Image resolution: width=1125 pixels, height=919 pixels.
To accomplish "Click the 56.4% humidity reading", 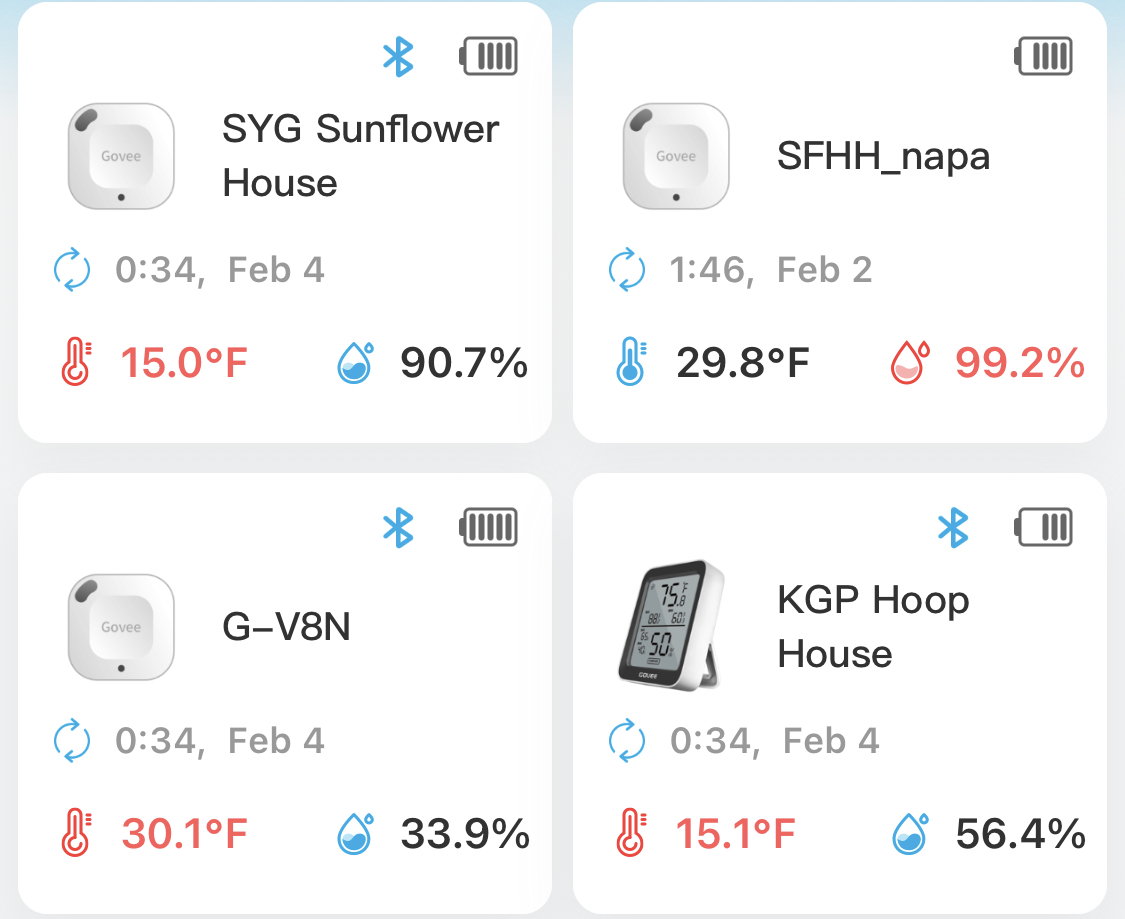I will 1020,834.
